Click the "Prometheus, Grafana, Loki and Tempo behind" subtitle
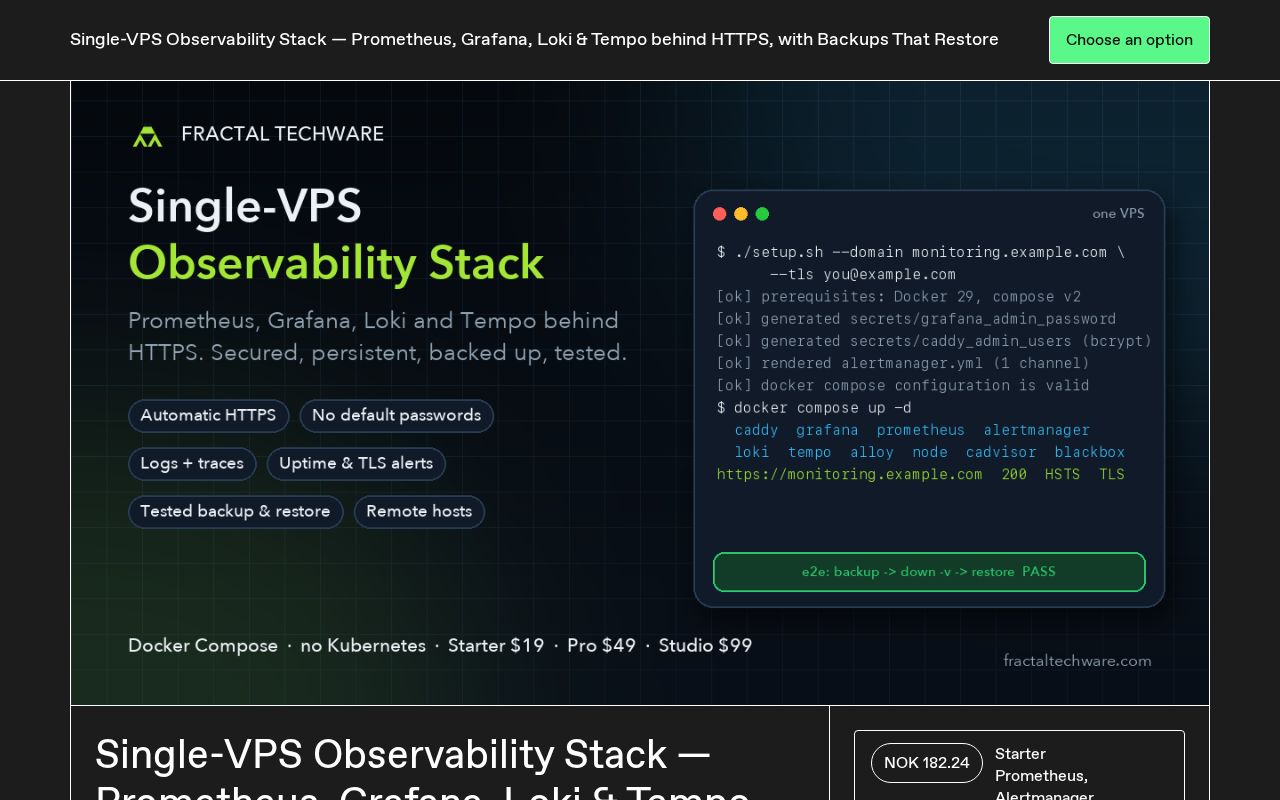Screen dimensions: 1280x800 [x=373, y=321]
